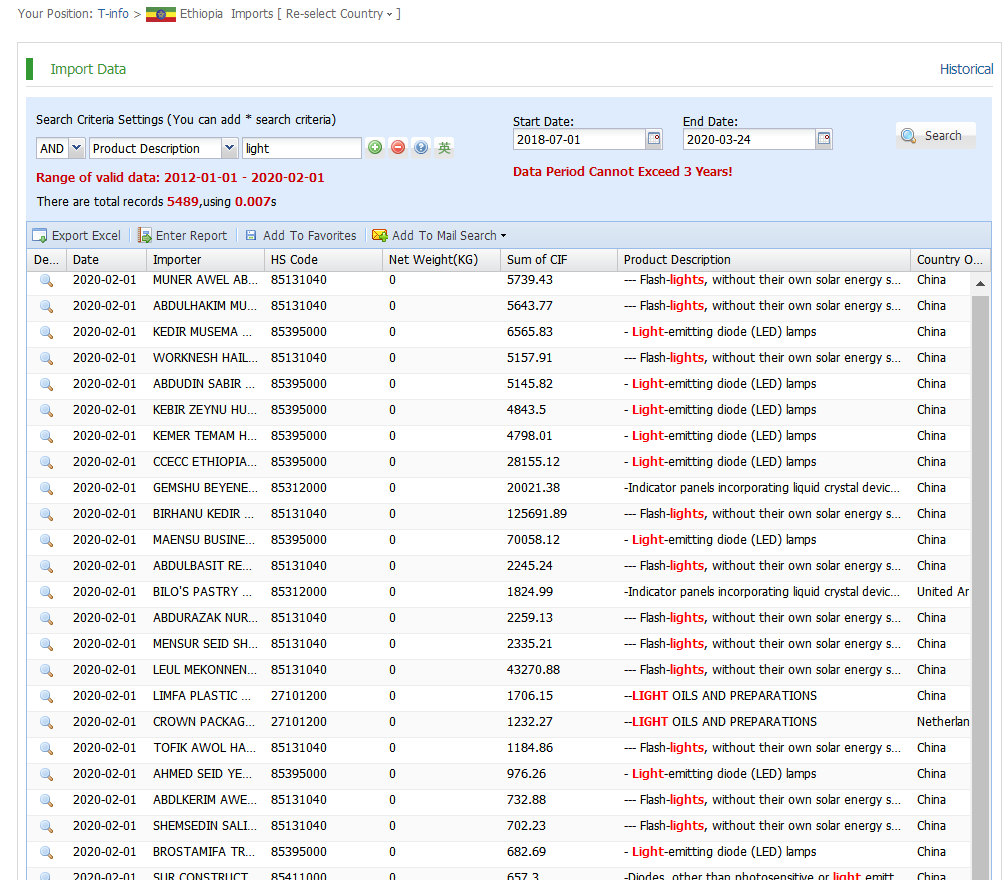Click the green add search criteria icon
Image resolution: width=1008 pixels, height=880 pixels.
[x=375, y=148]
